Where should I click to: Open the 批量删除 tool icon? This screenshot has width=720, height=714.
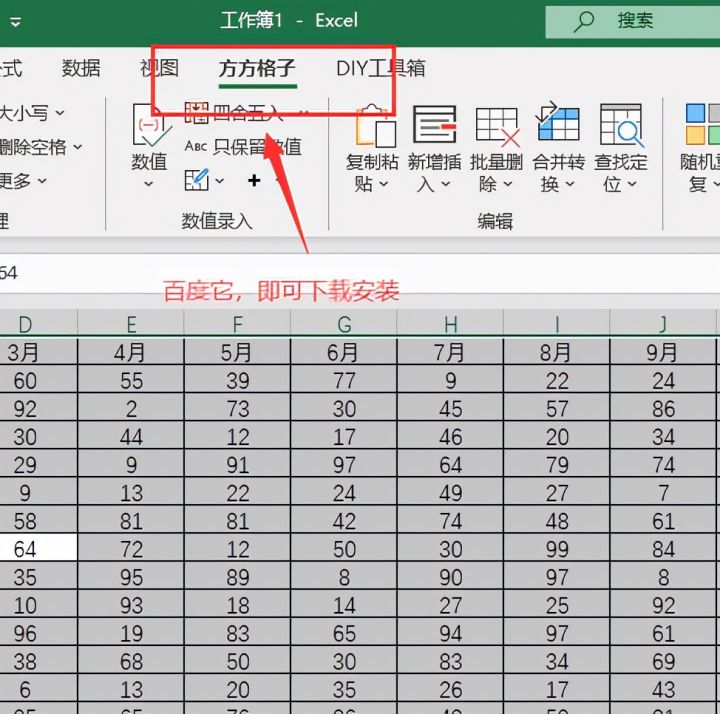click(x=497, y=126)
